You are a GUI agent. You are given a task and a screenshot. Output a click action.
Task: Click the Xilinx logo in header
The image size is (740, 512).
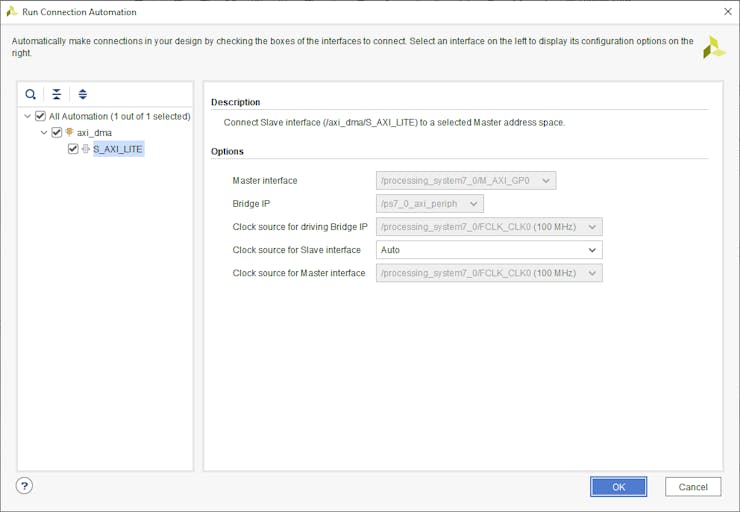714,47
